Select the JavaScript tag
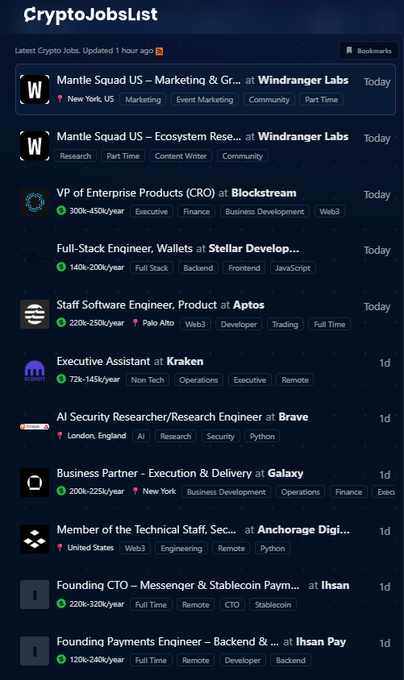Image resolution: width=404 pixels, height=680 pixels. pos(293,268)
